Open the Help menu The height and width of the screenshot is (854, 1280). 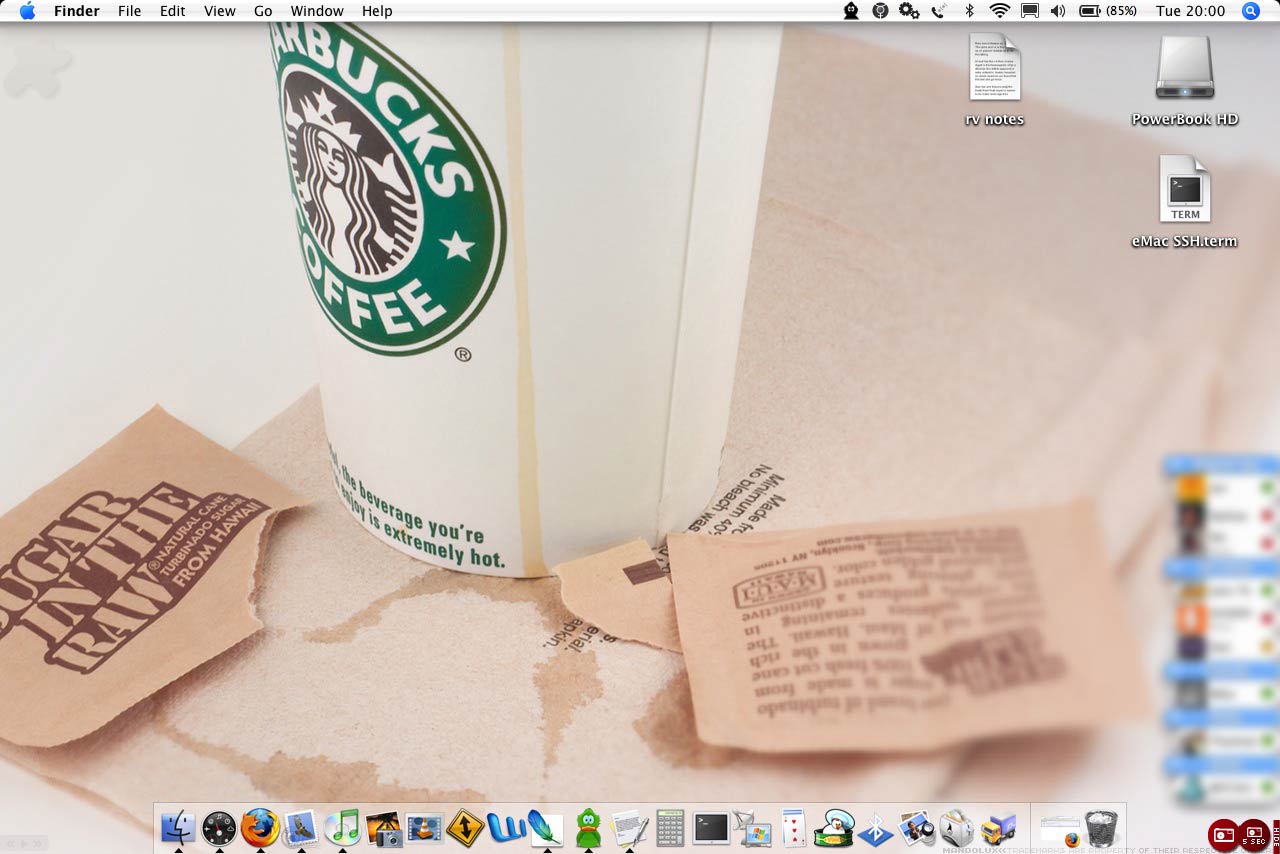coord(377,11)
